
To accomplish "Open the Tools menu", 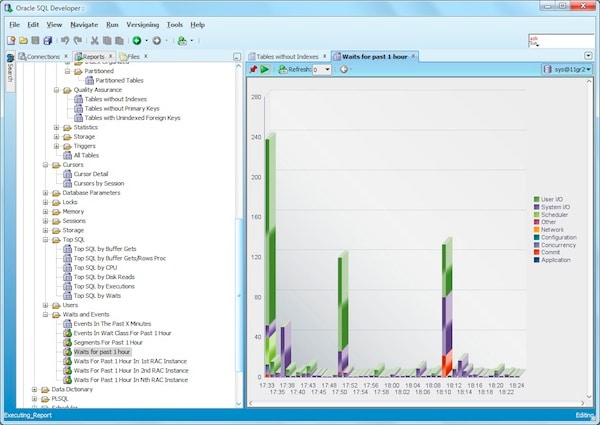I will pos(174,25).
